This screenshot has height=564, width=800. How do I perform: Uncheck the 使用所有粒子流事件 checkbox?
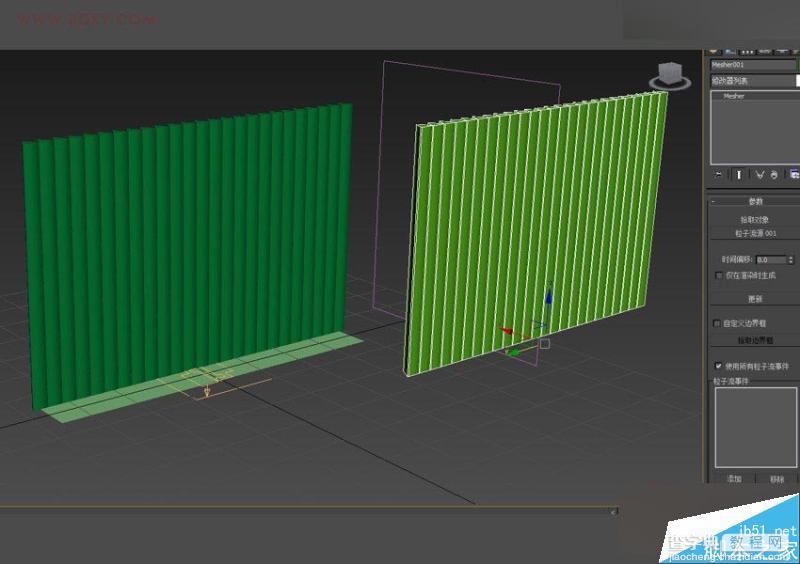coord(718,366)
